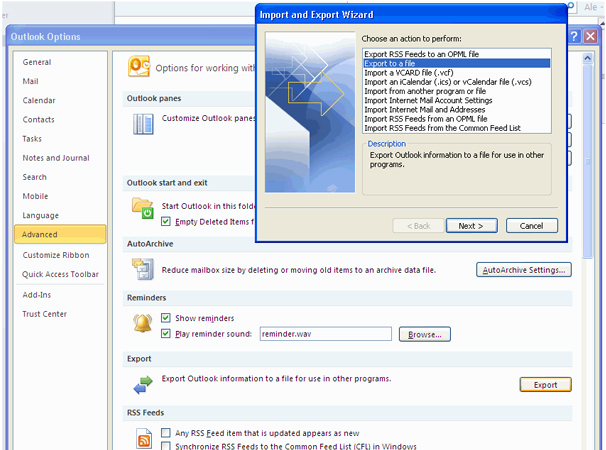
Task: Click Browse for reminder sound
Action: pyautogui.click(x=425, y=334)
